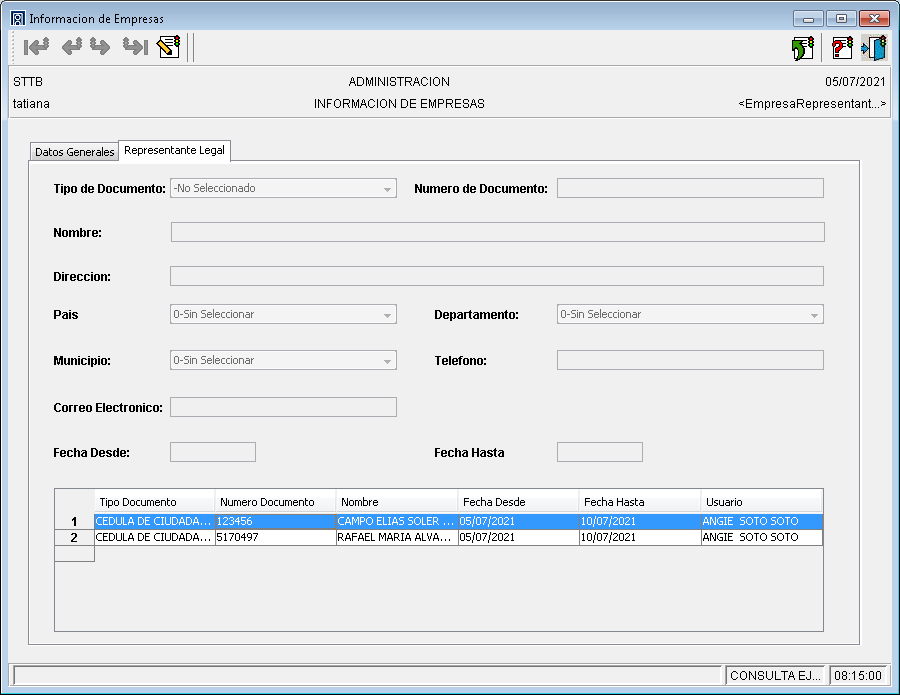Switch to the Datos Generales tab
This screenshot has height=695, width=900.
(74, 152)
